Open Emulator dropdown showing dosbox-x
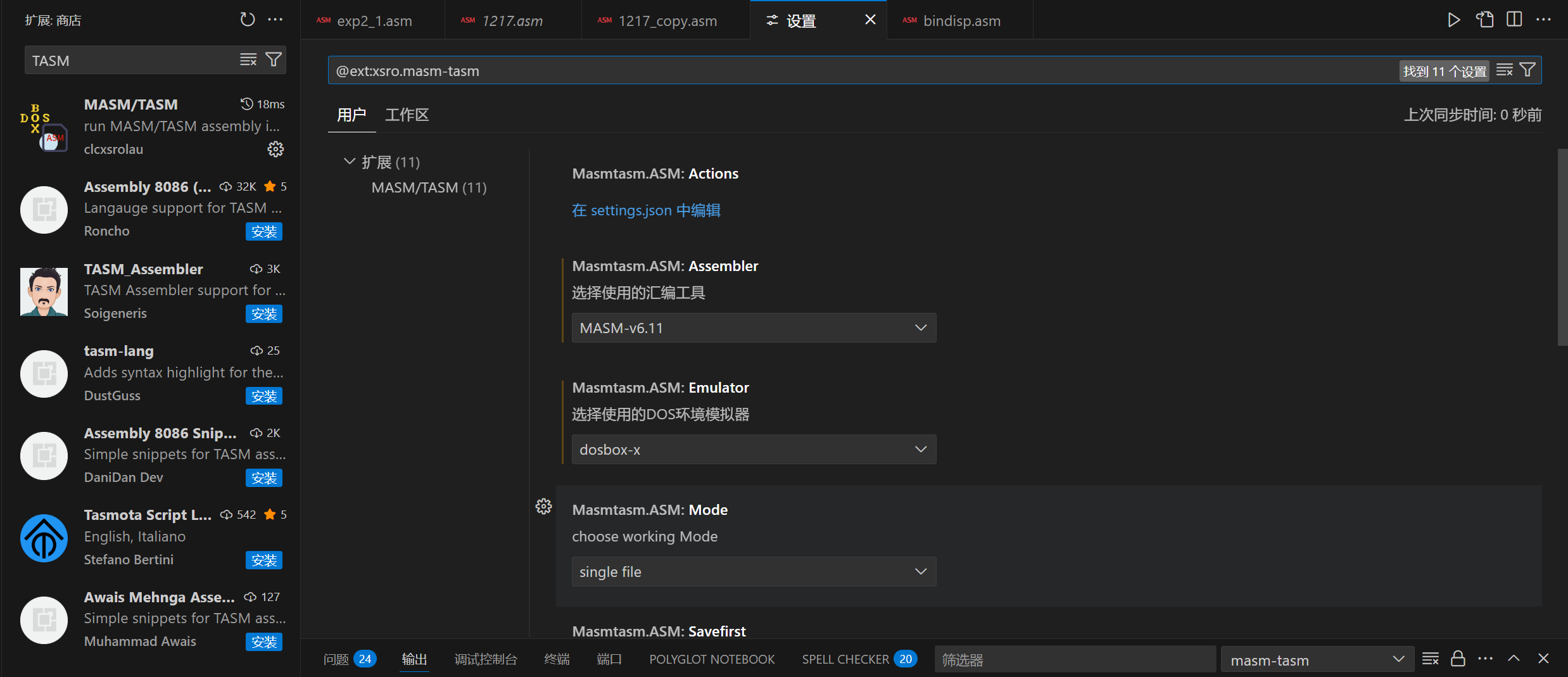The height and width of the screenshot is (677, 1568). pos(754,450)
